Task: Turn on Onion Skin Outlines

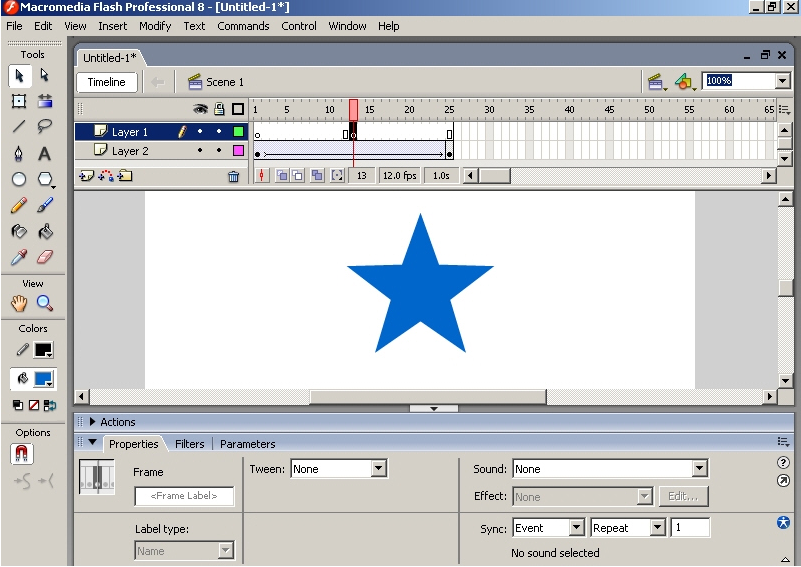Action: (x=297, y=176)
